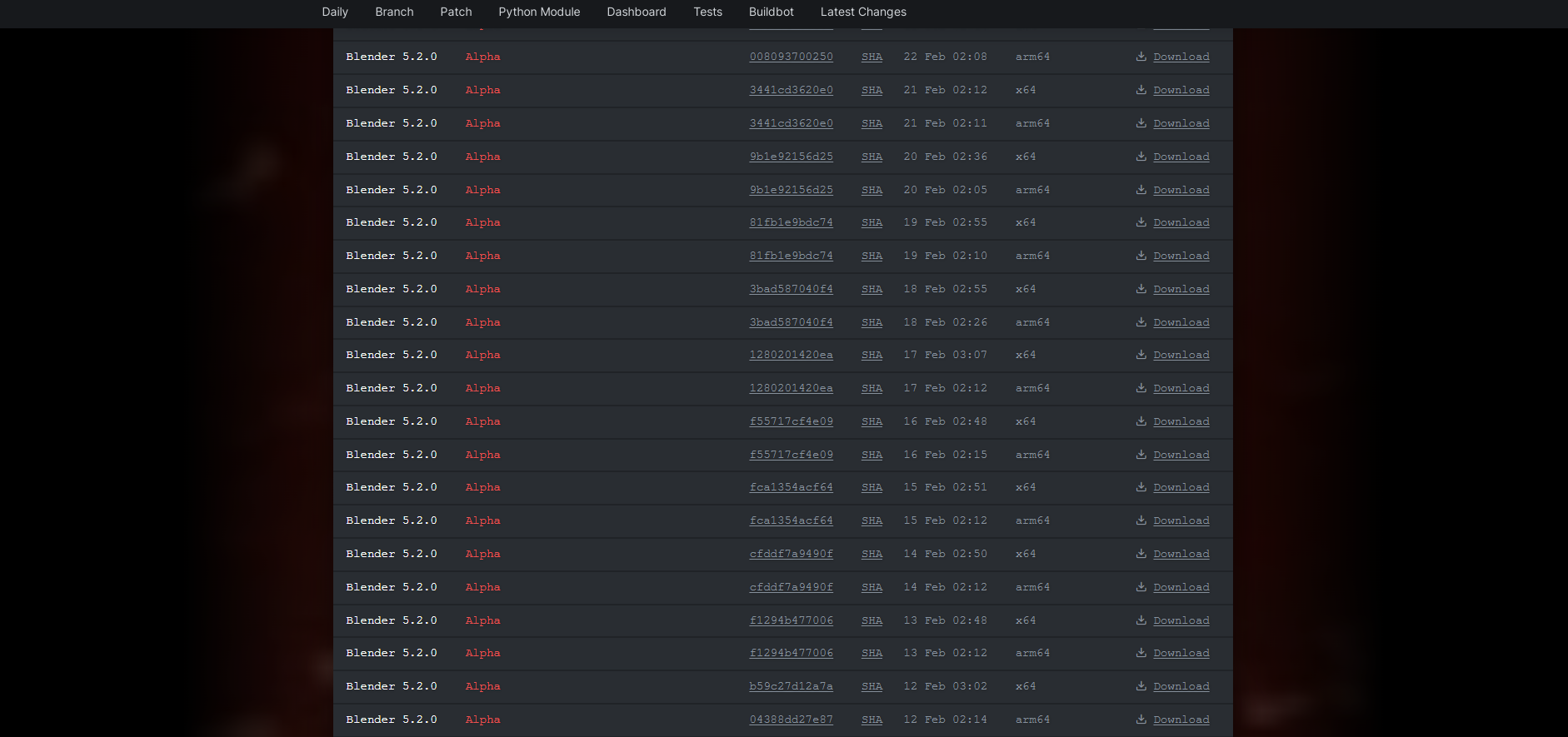Select "x64" in the 15 Feb 02:51 row

tap(1026, 487)
